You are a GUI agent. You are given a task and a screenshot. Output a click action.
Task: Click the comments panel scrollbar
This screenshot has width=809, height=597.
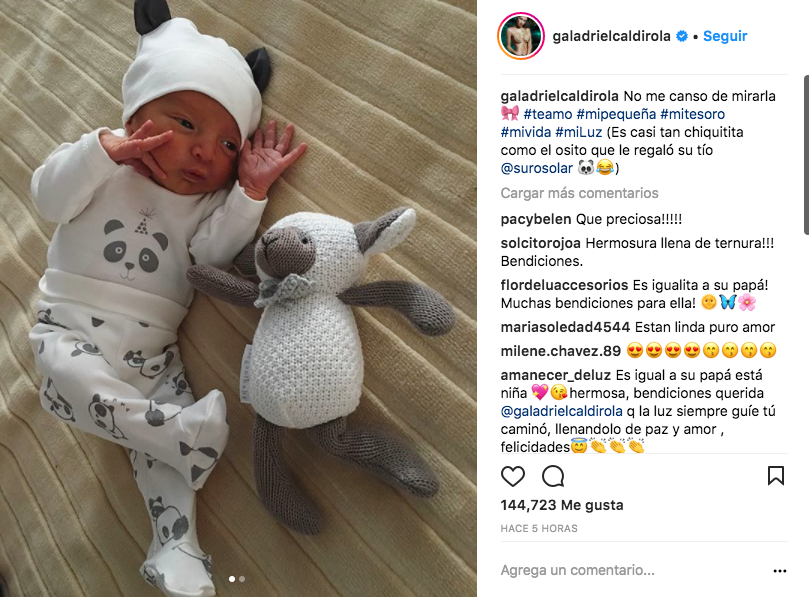coord(806,155)
